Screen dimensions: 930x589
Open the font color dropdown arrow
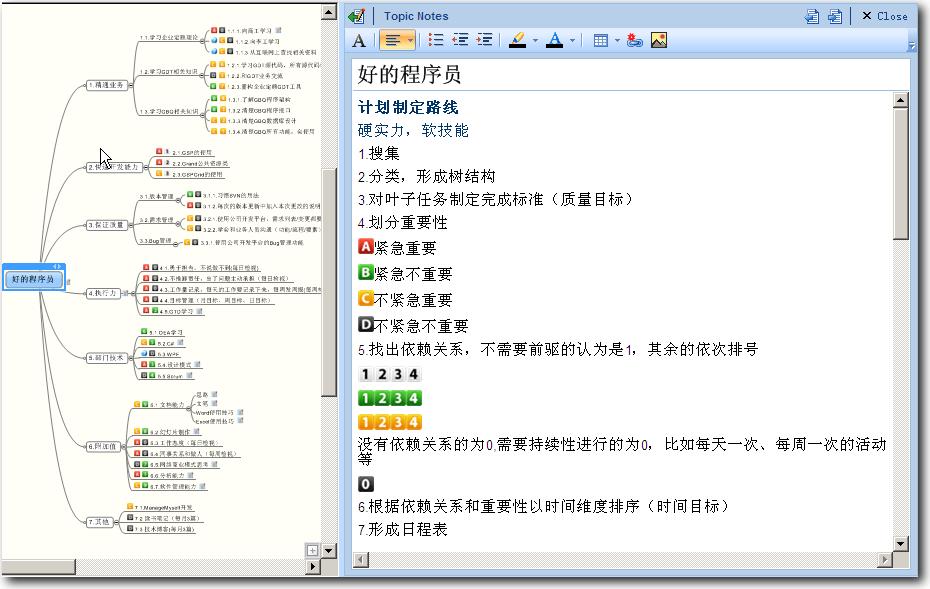click(x=573, y=41)
